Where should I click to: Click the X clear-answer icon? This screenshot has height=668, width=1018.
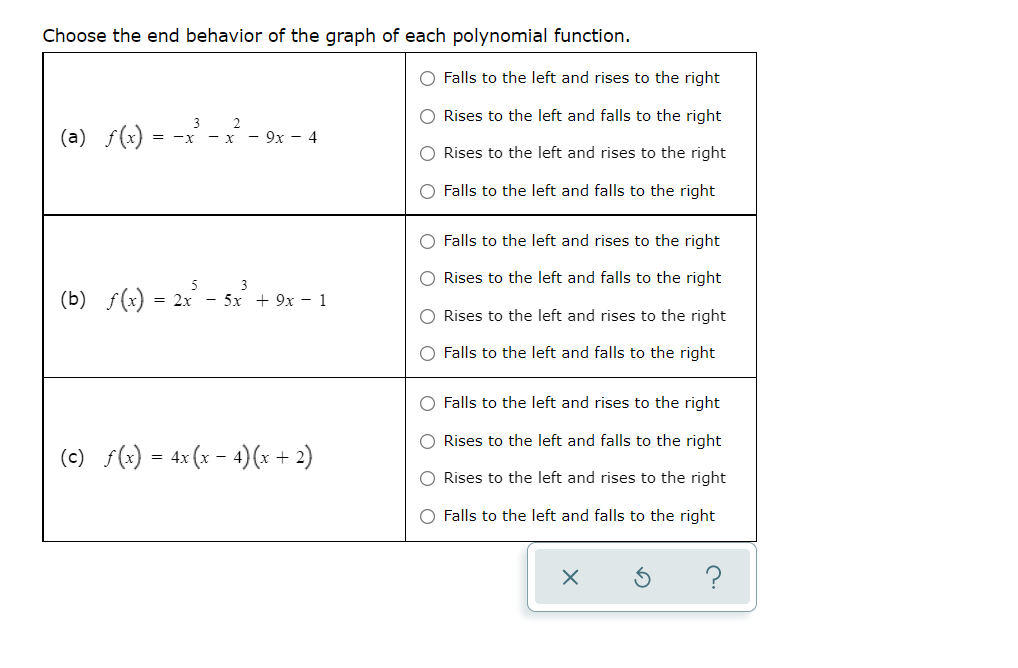pos(570,578)
